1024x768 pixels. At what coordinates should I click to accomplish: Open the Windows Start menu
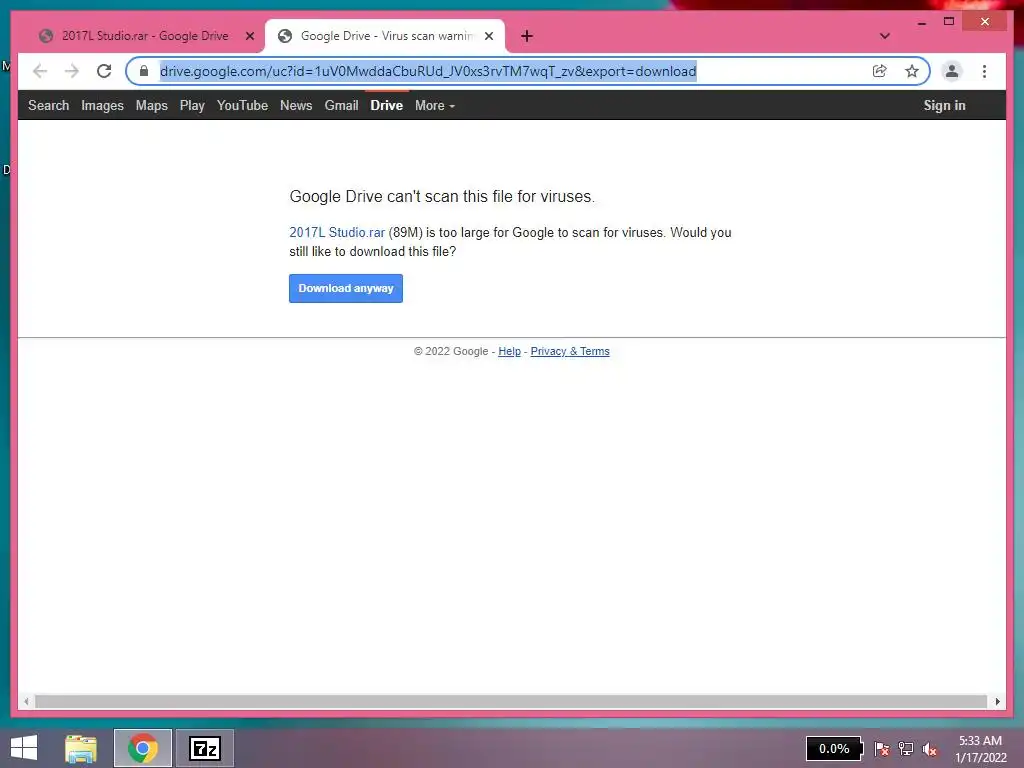click(24, 748)
